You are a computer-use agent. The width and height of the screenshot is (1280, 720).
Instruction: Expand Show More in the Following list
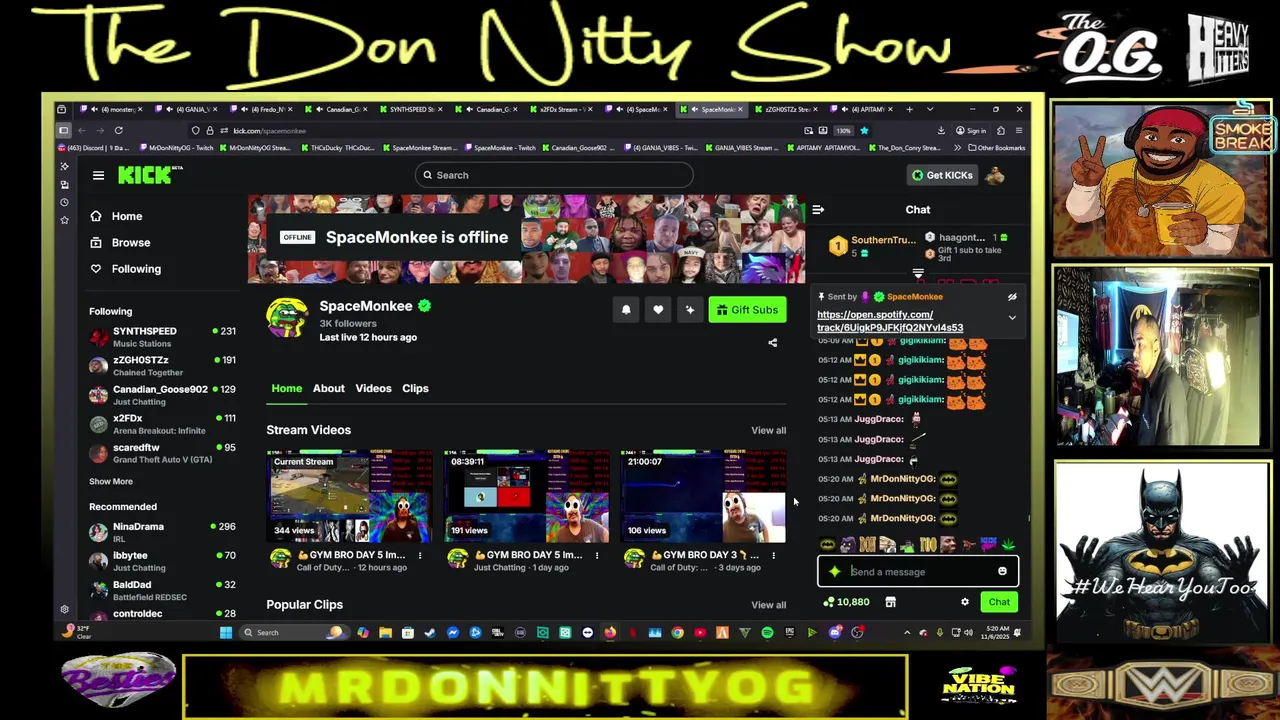click(x=110, y=481)
